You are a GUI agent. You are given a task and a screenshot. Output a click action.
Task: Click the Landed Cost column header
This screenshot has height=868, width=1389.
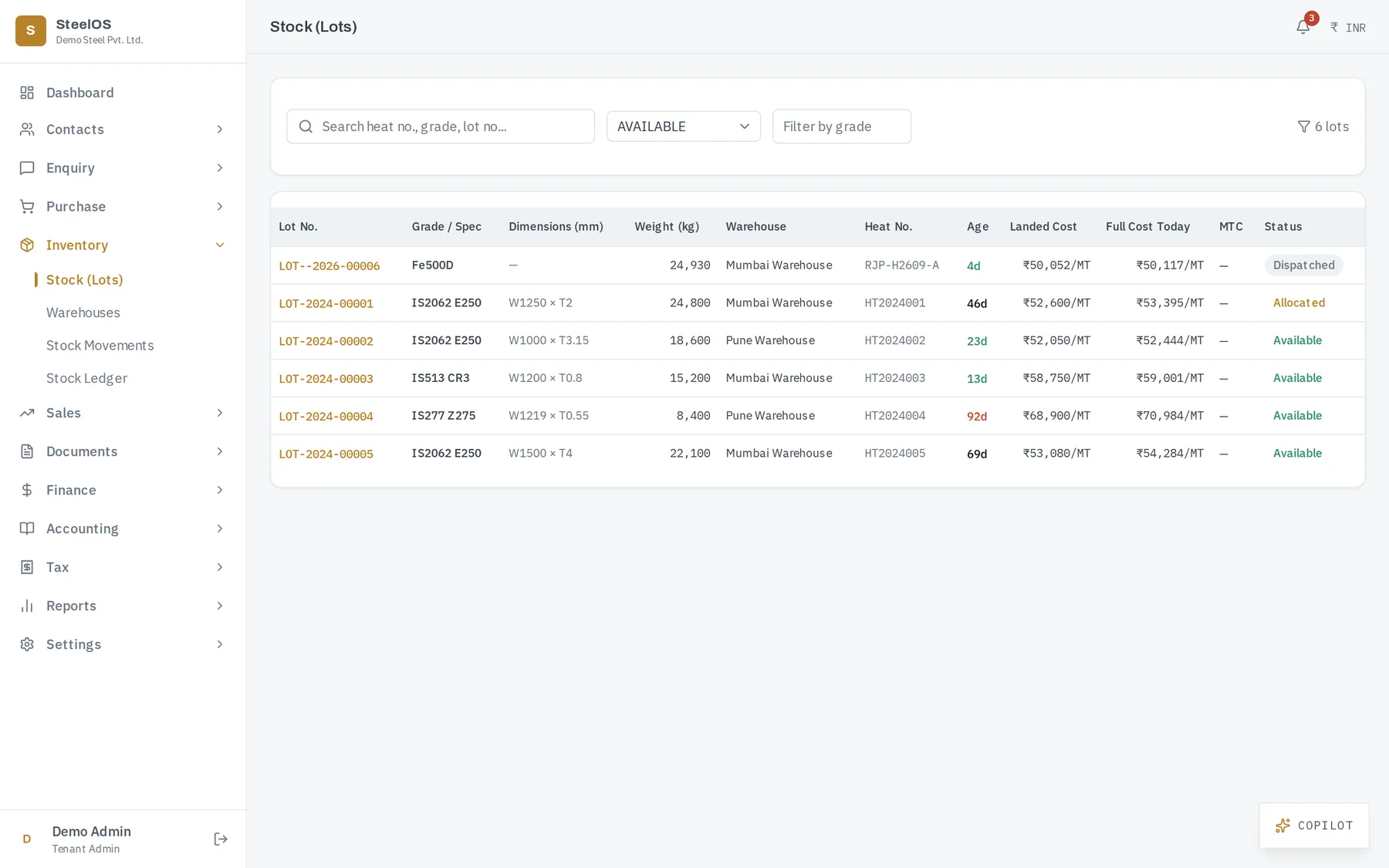pos(1043,227)
